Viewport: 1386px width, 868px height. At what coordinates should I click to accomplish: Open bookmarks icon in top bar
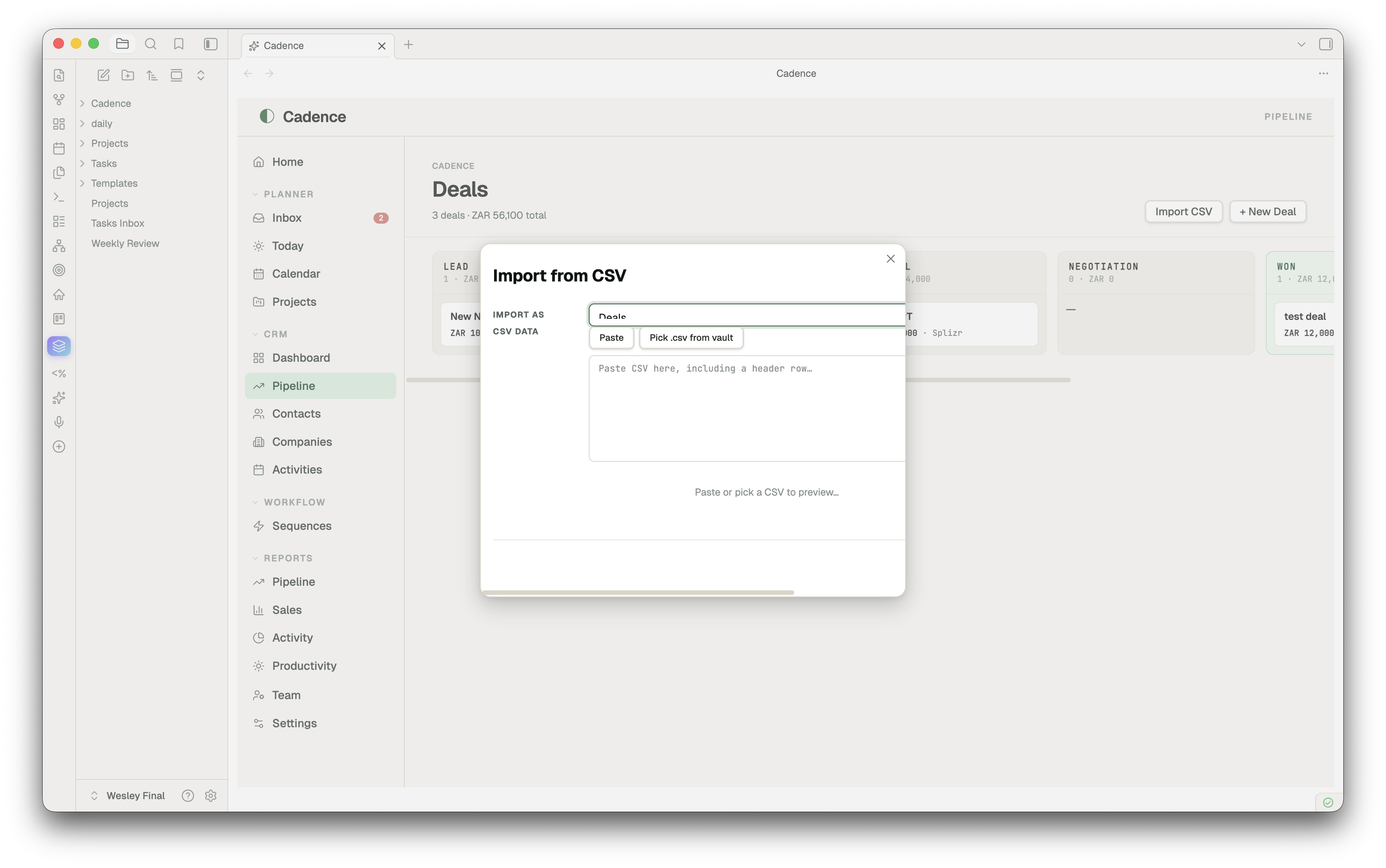pyautogui.click(x=178, y=44)
